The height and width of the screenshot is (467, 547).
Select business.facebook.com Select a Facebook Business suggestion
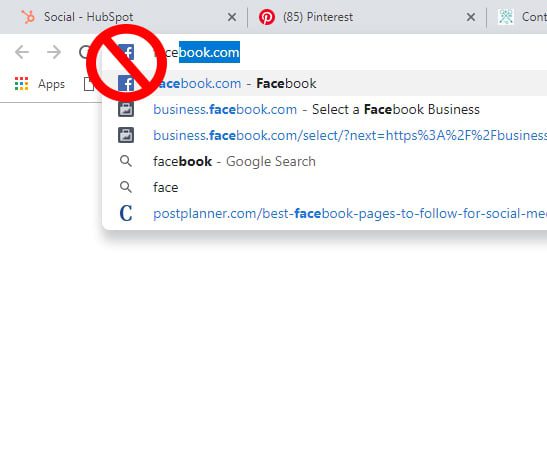pos(324,110)
